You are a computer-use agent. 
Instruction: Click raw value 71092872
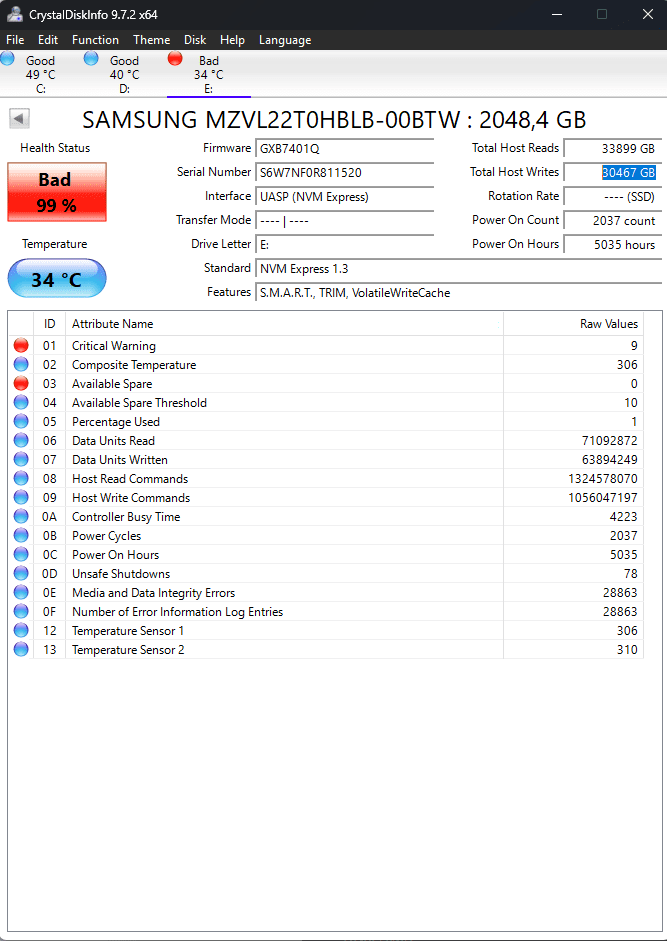(x=609, y=440)
